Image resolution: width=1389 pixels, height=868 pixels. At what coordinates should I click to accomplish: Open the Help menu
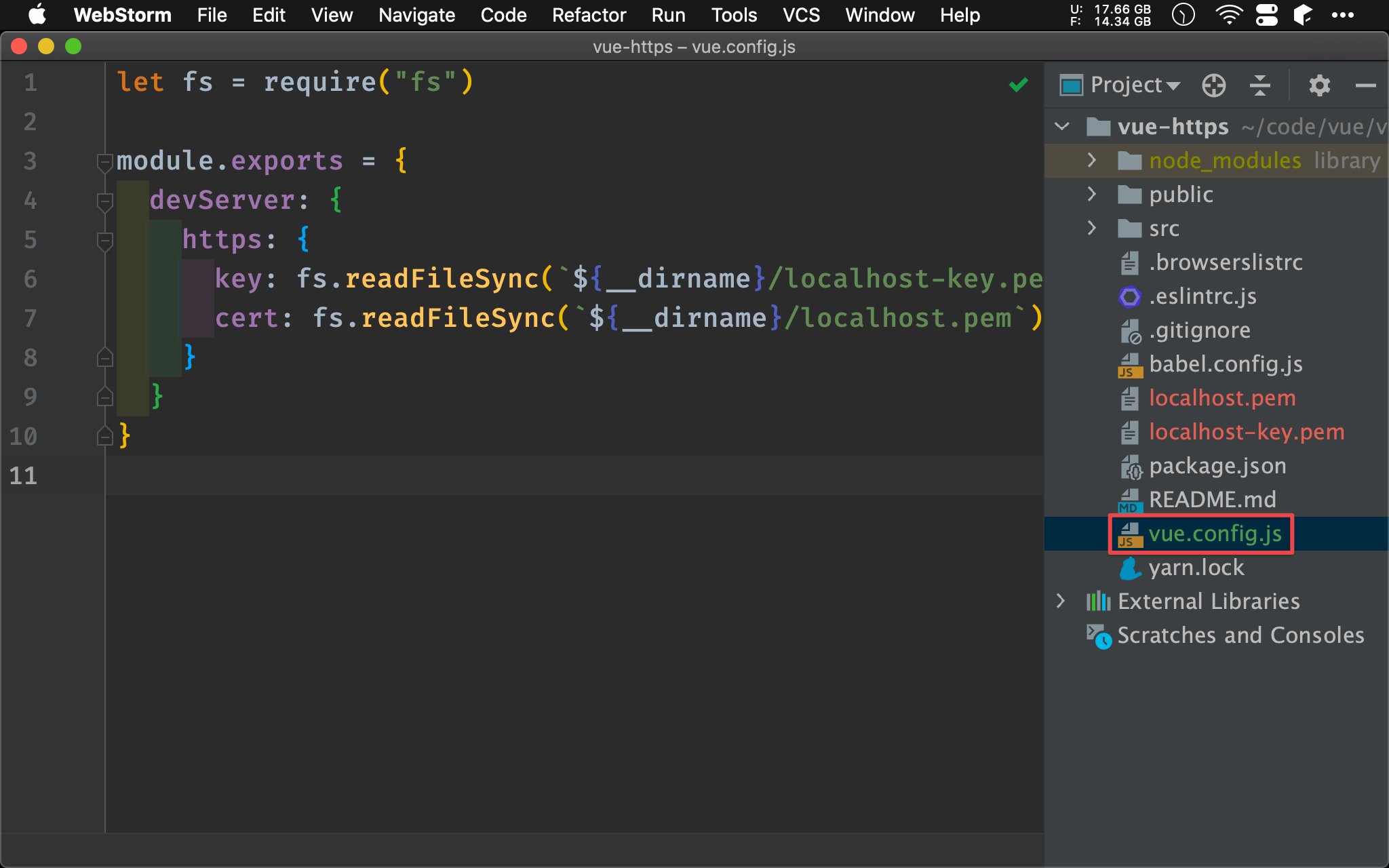[960, 15]
